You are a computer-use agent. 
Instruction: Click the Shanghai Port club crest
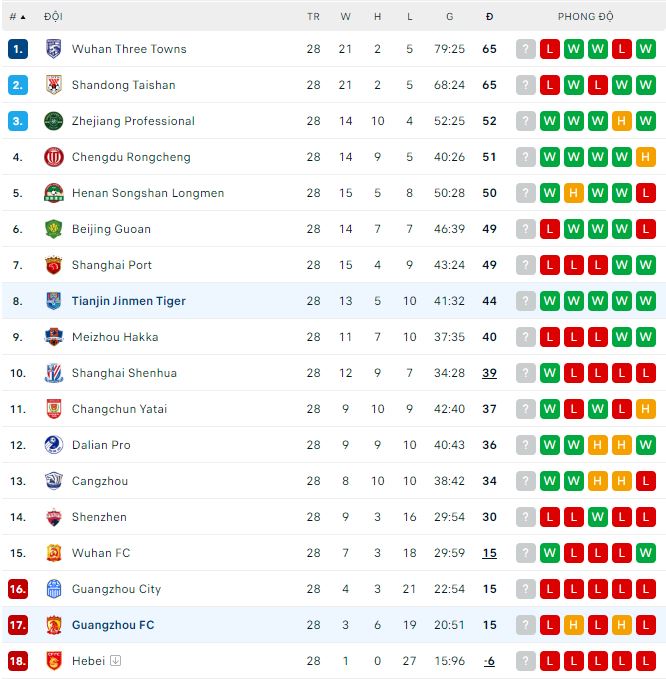tap(54, 265)
